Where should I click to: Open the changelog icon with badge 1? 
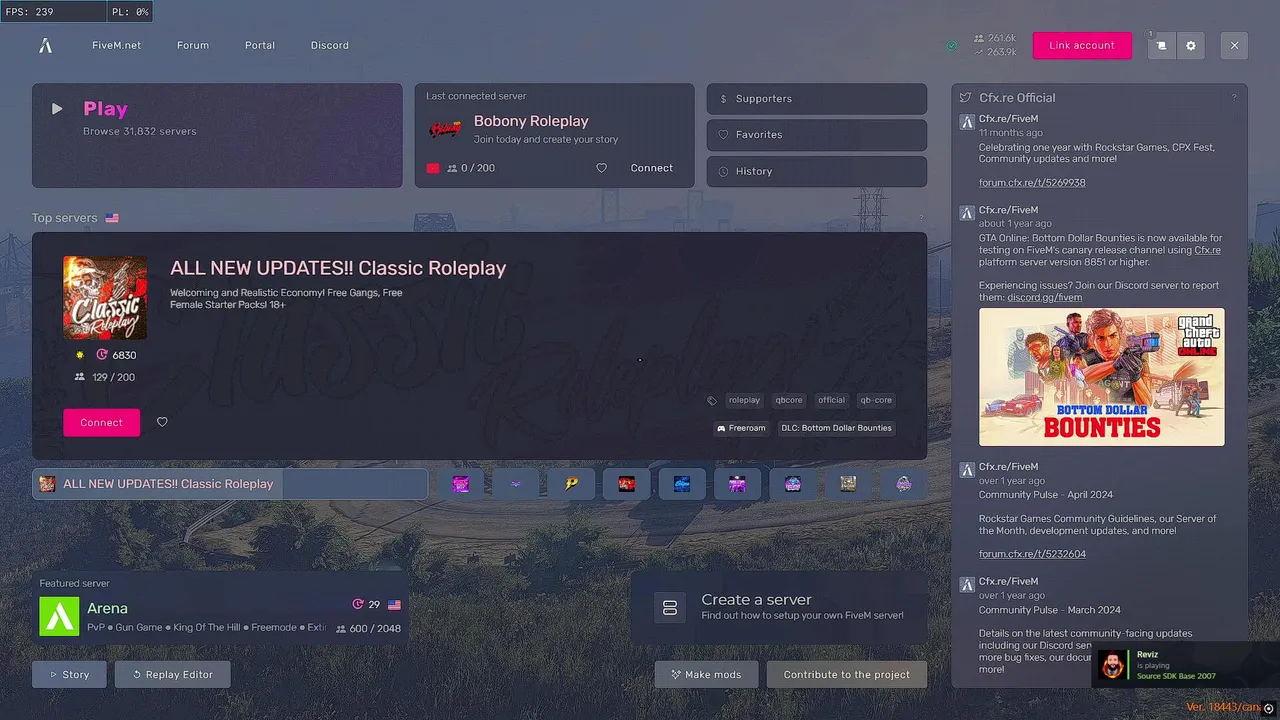[x=1161, y=45]
